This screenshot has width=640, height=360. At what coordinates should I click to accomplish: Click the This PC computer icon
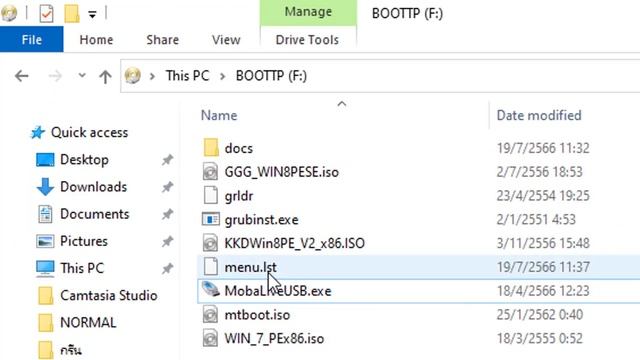click(x=44, y=268)
